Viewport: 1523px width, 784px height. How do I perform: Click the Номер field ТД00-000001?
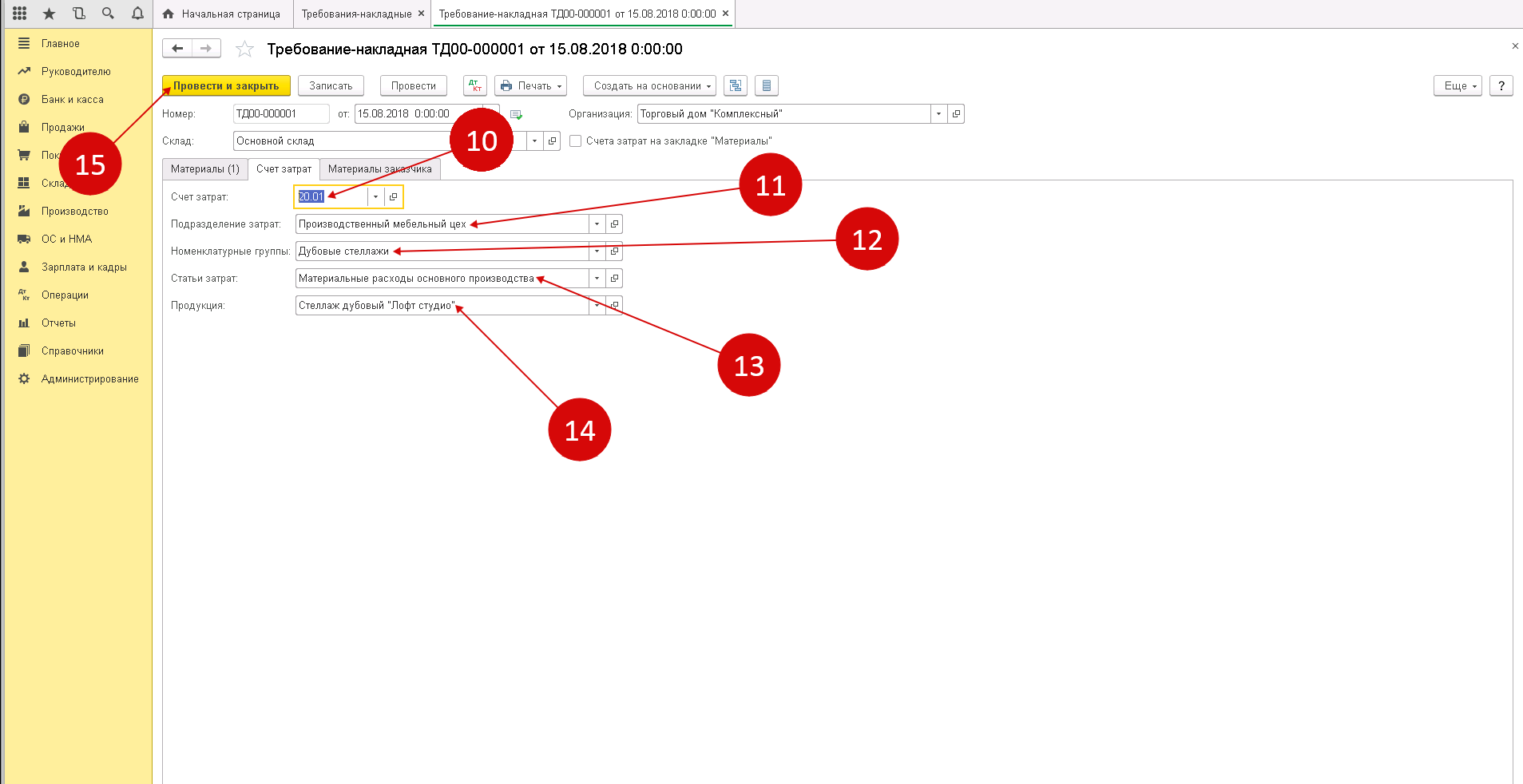coord(281,114)
